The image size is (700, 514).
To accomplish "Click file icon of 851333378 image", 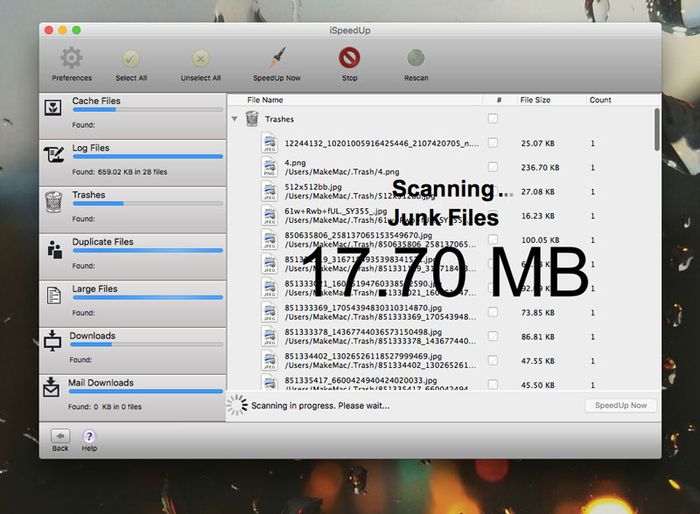I will click(269, 336).
